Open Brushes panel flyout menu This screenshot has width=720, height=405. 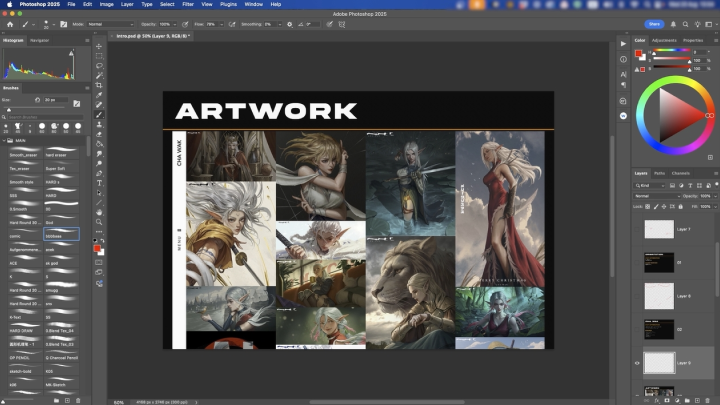[x=87, y=88]
